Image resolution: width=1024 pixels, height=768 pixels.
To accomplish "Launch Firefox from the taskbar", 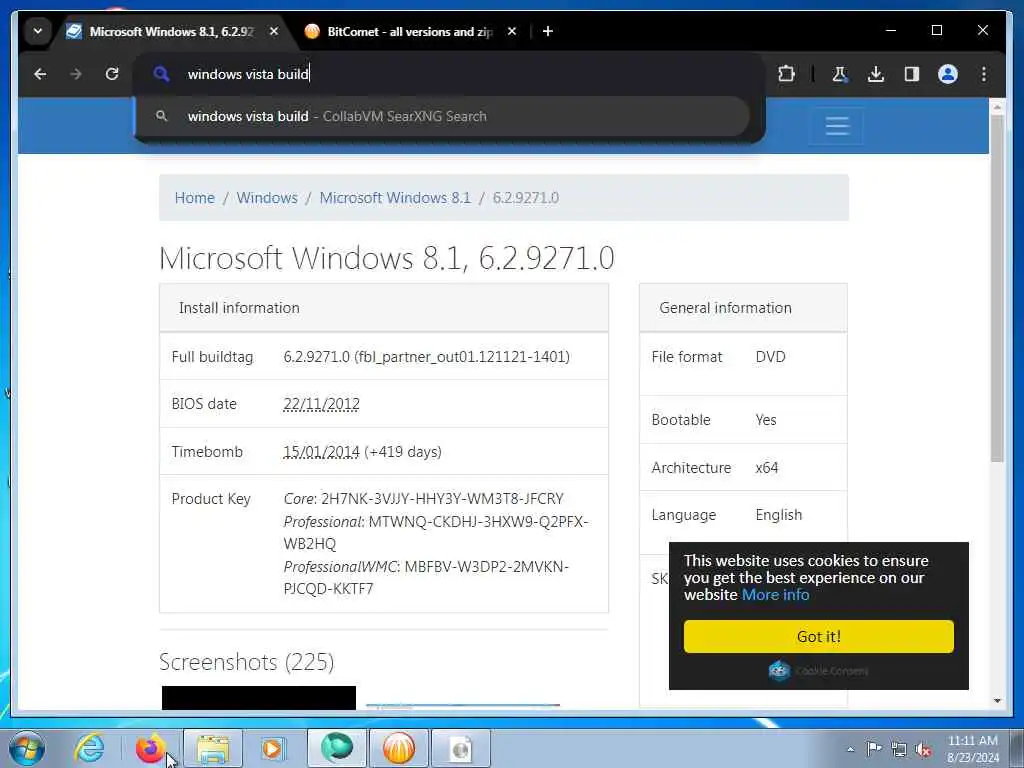I will [x=150, y=748].
